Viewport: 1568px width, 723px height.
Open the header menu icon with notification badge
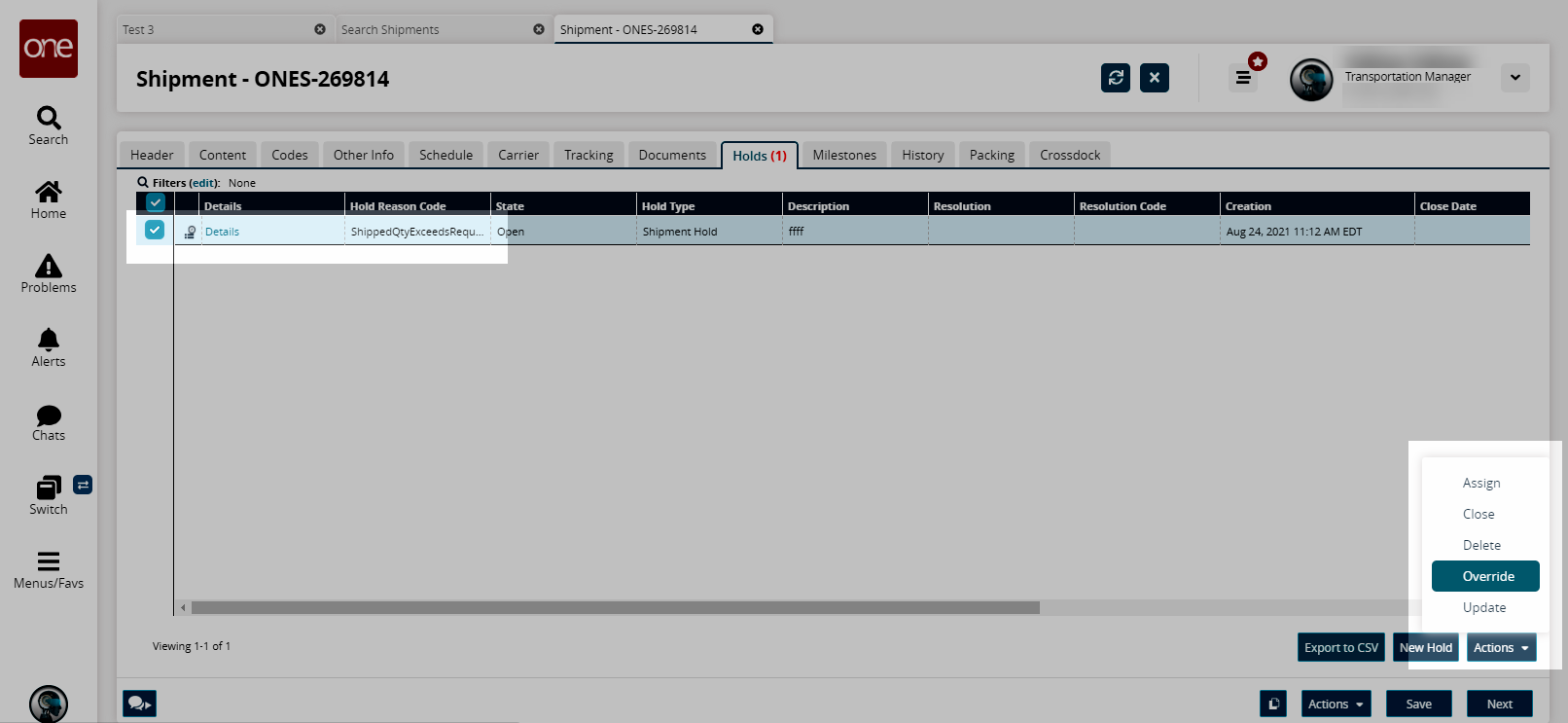tap(1243, 77)
